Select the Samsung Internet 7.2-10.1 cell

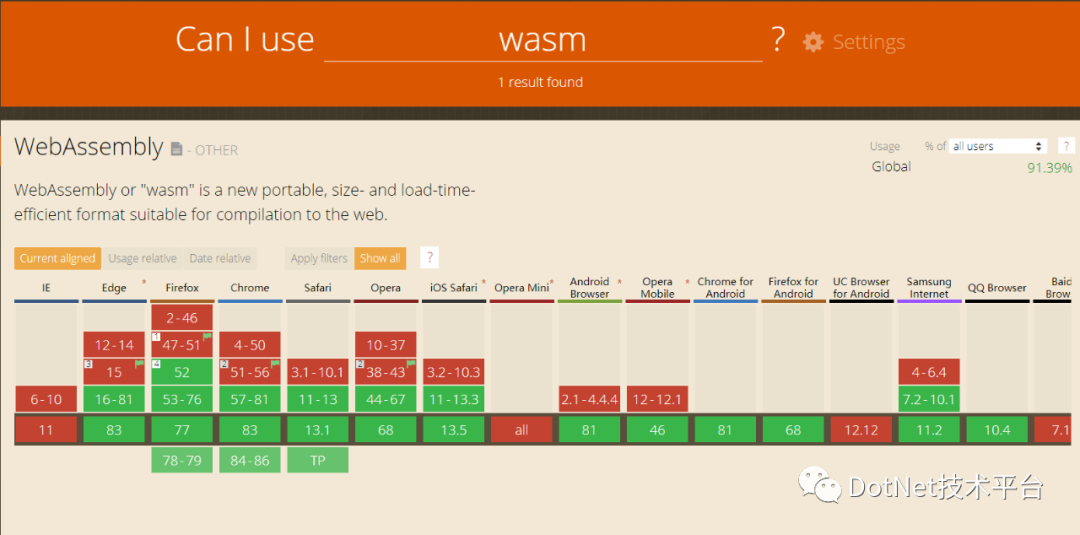pos(929,399)
